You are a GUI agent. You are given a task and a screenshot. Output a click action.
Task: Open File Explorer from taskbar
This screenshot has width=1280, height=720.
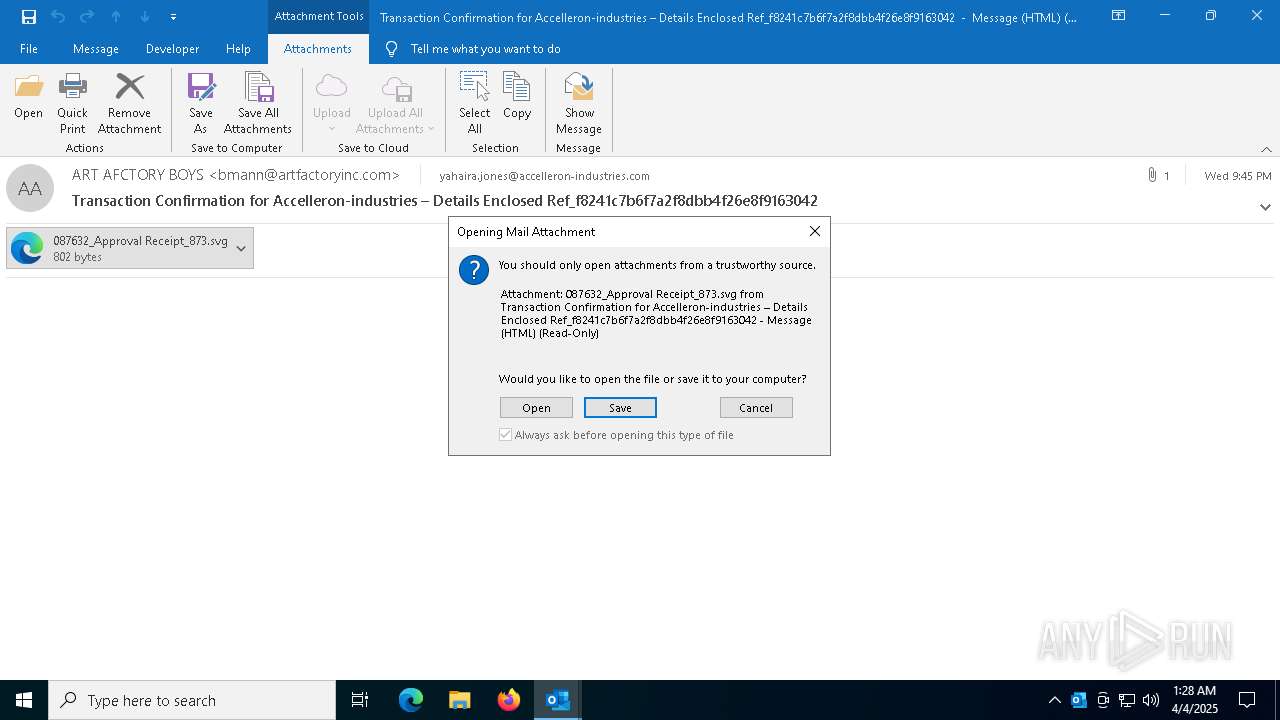click(459, 700)
